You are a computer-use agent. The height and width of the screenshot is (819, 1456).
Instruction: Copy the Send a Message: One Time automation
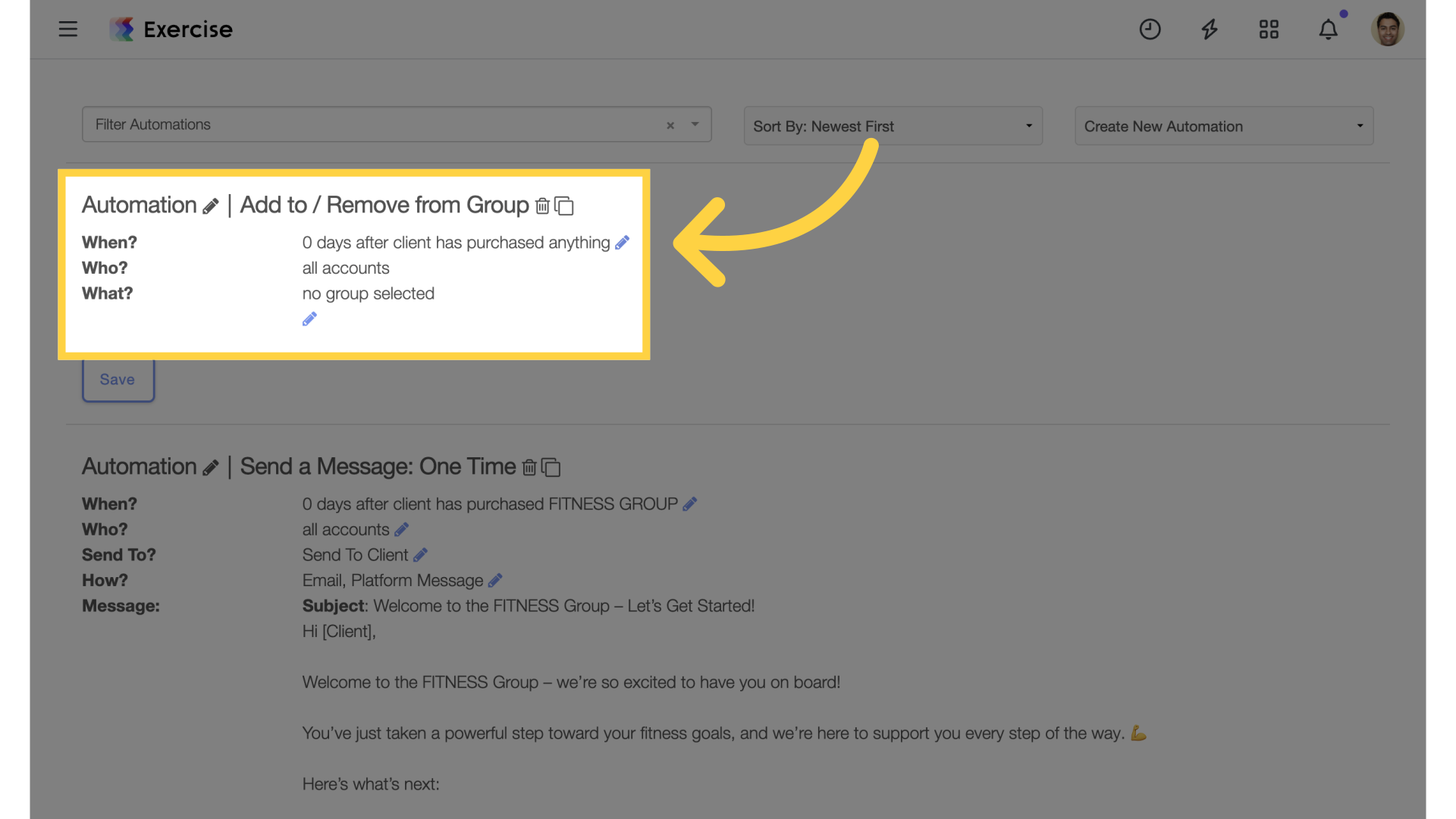[x=551, y=467]
